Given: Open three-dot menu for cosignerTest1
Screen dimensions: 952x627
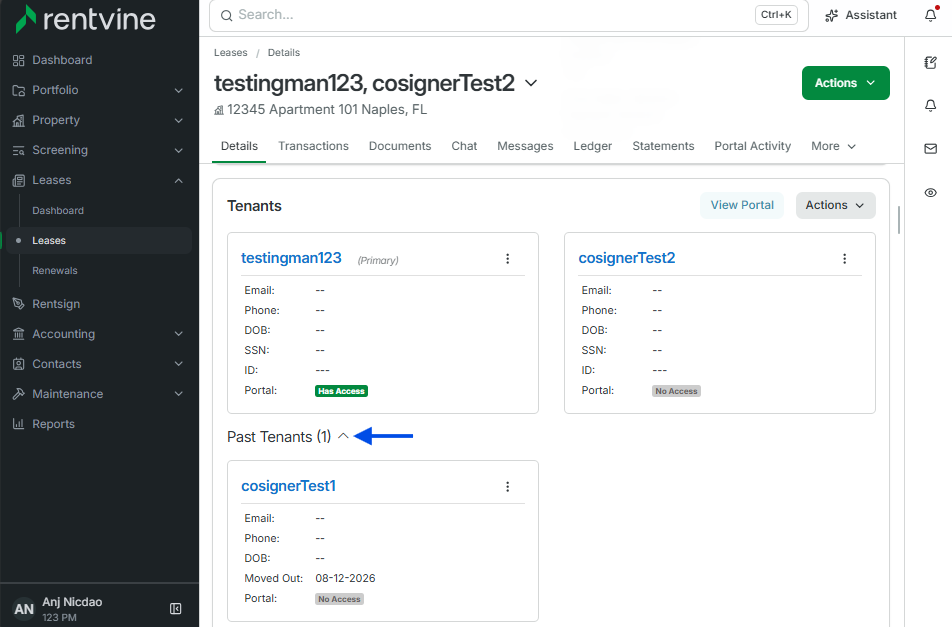Looking at the screenshot, I should coord(508,487).
